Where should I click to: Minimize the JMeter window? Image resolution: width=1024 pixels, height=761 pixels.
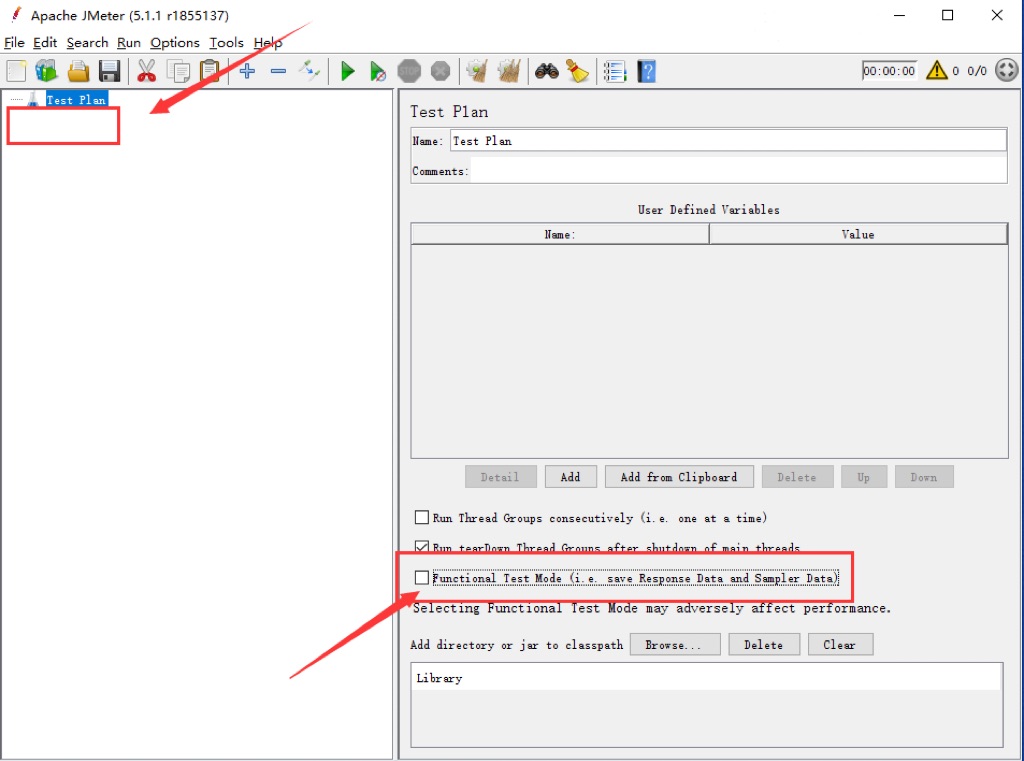tap(899, 15)
